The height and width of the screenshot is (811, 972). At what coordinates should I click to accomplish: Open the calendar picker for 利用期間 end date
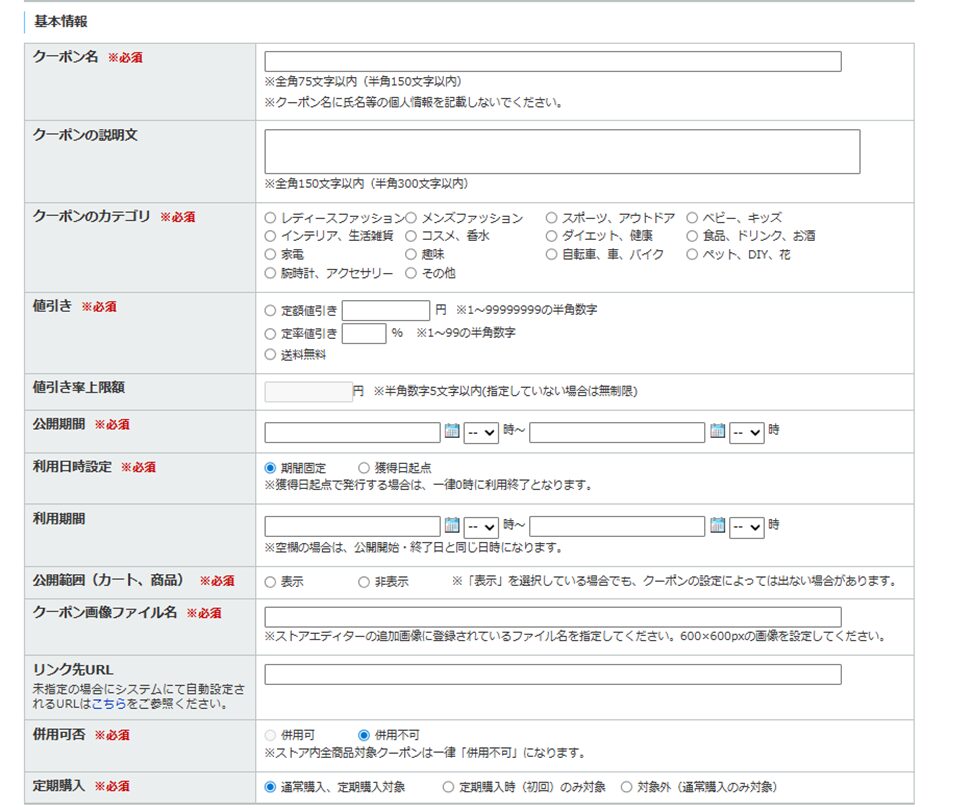pyautogui.click(x=718, y=525)
